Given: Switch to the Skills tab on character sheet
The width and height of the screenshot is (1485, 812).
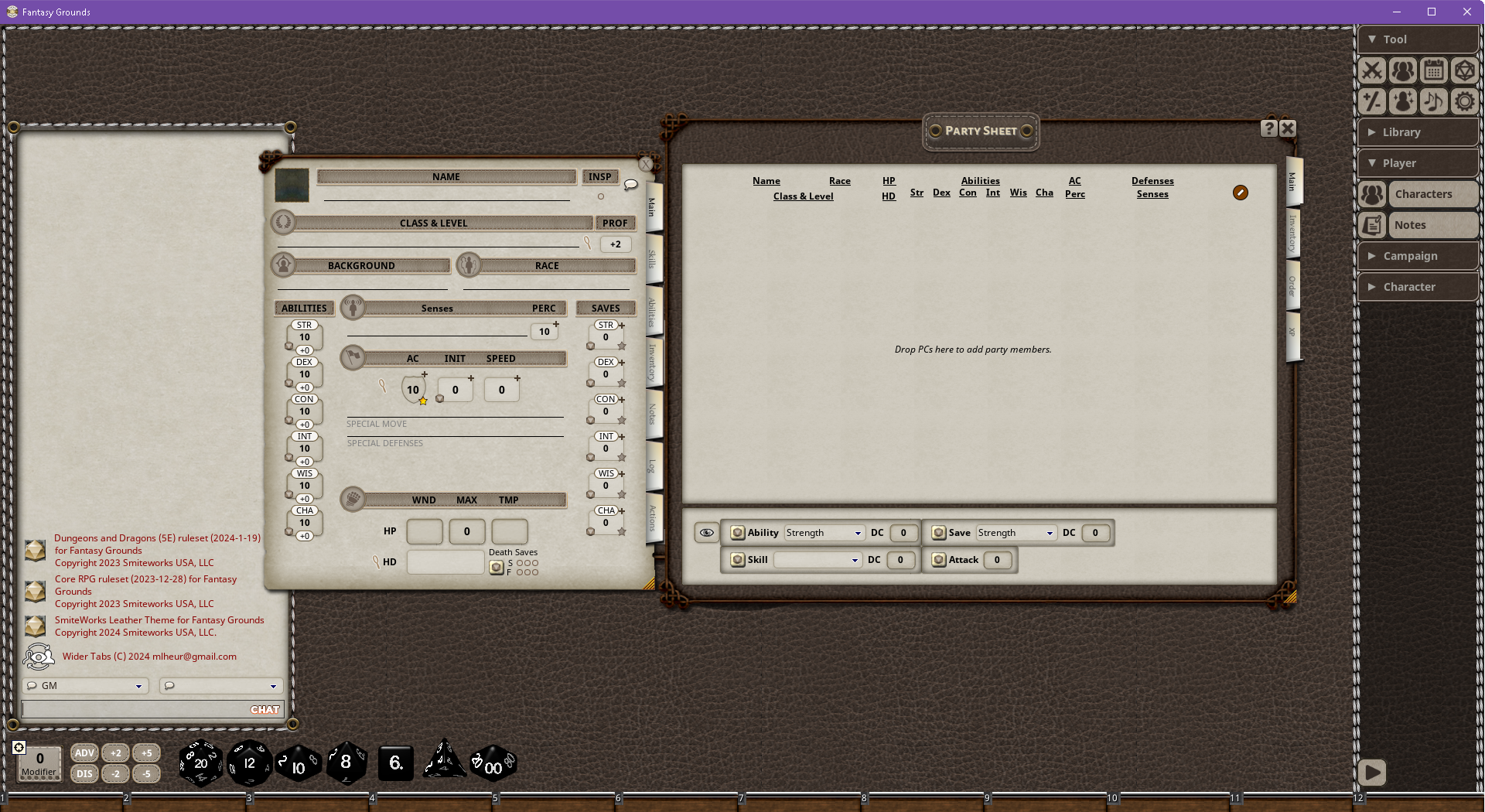Looking at the screenshot, I should [652, 259].
